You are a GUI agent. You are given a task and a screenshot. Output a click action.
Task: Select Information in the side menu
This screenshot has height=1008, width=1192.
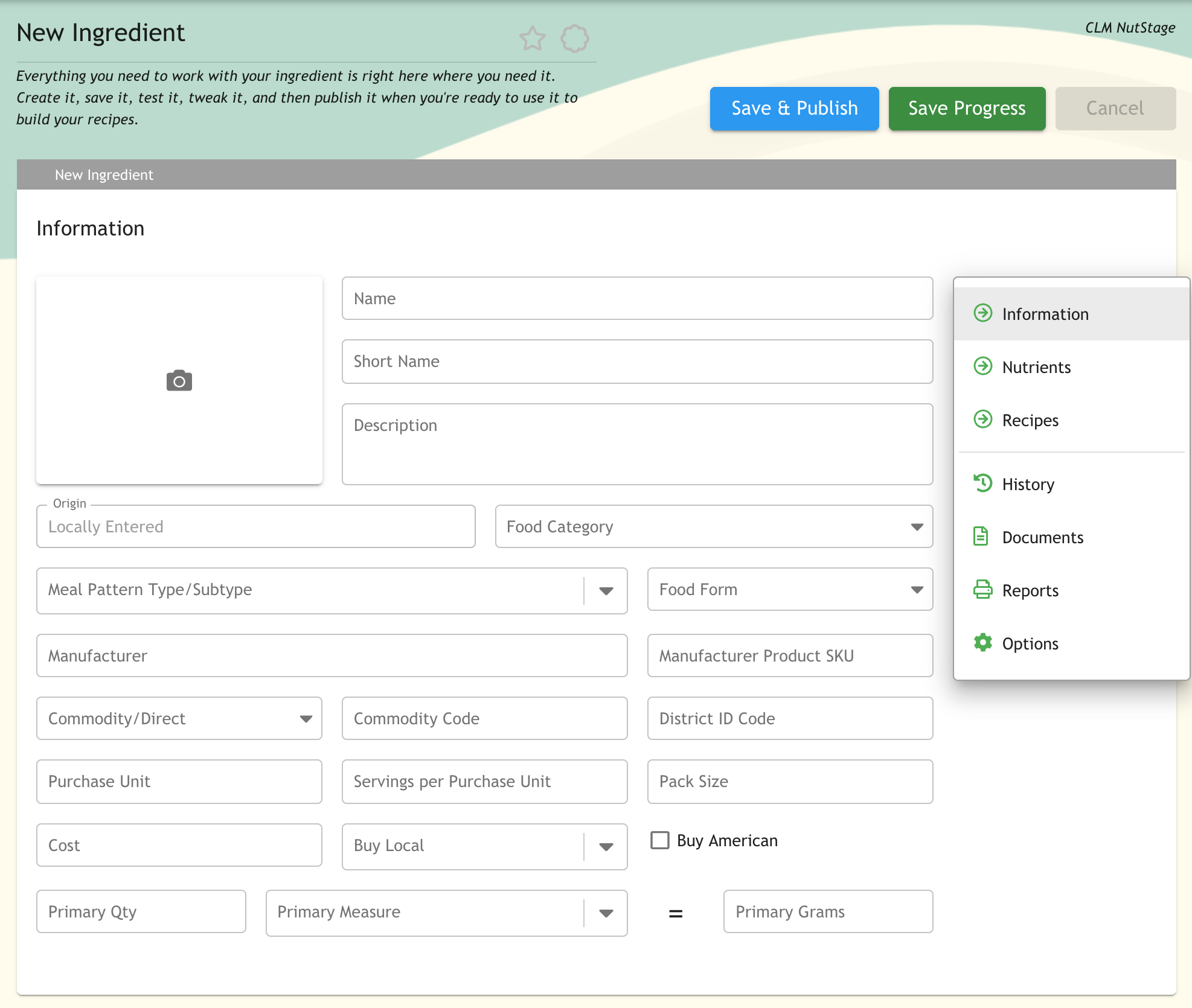[x=1045, y=314]
